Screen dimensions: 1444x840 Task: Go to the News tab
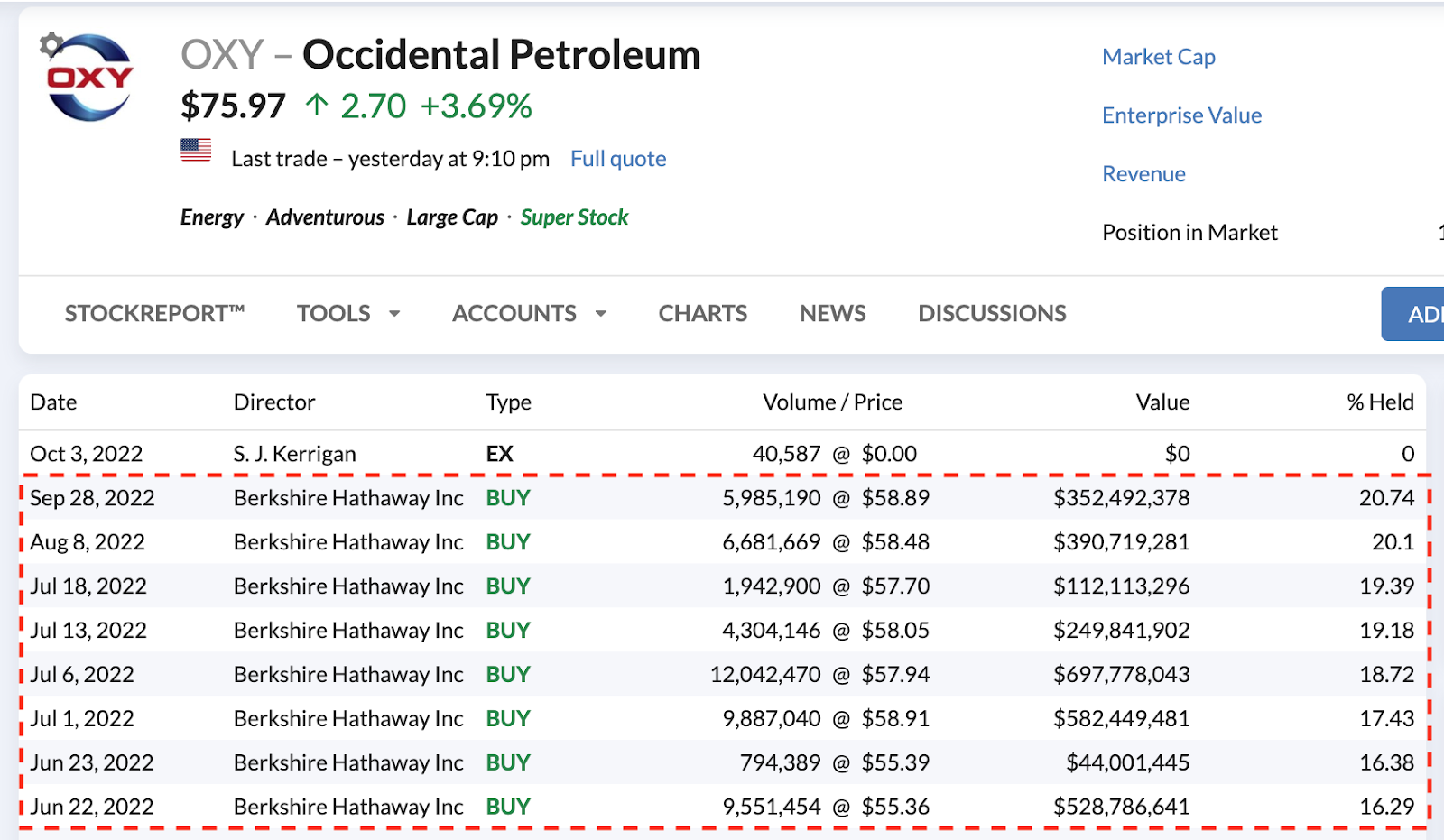(x=832, y=313)
